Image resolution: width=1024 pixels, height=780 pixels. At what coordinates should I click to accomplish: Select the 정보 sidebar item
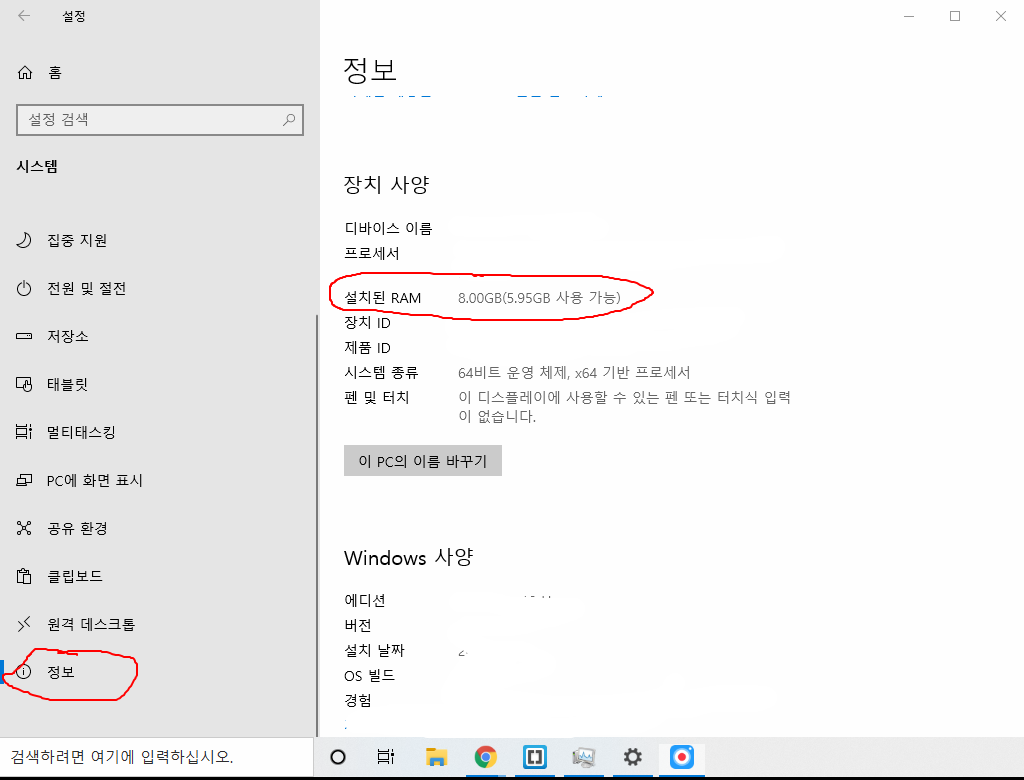point(60,672)
